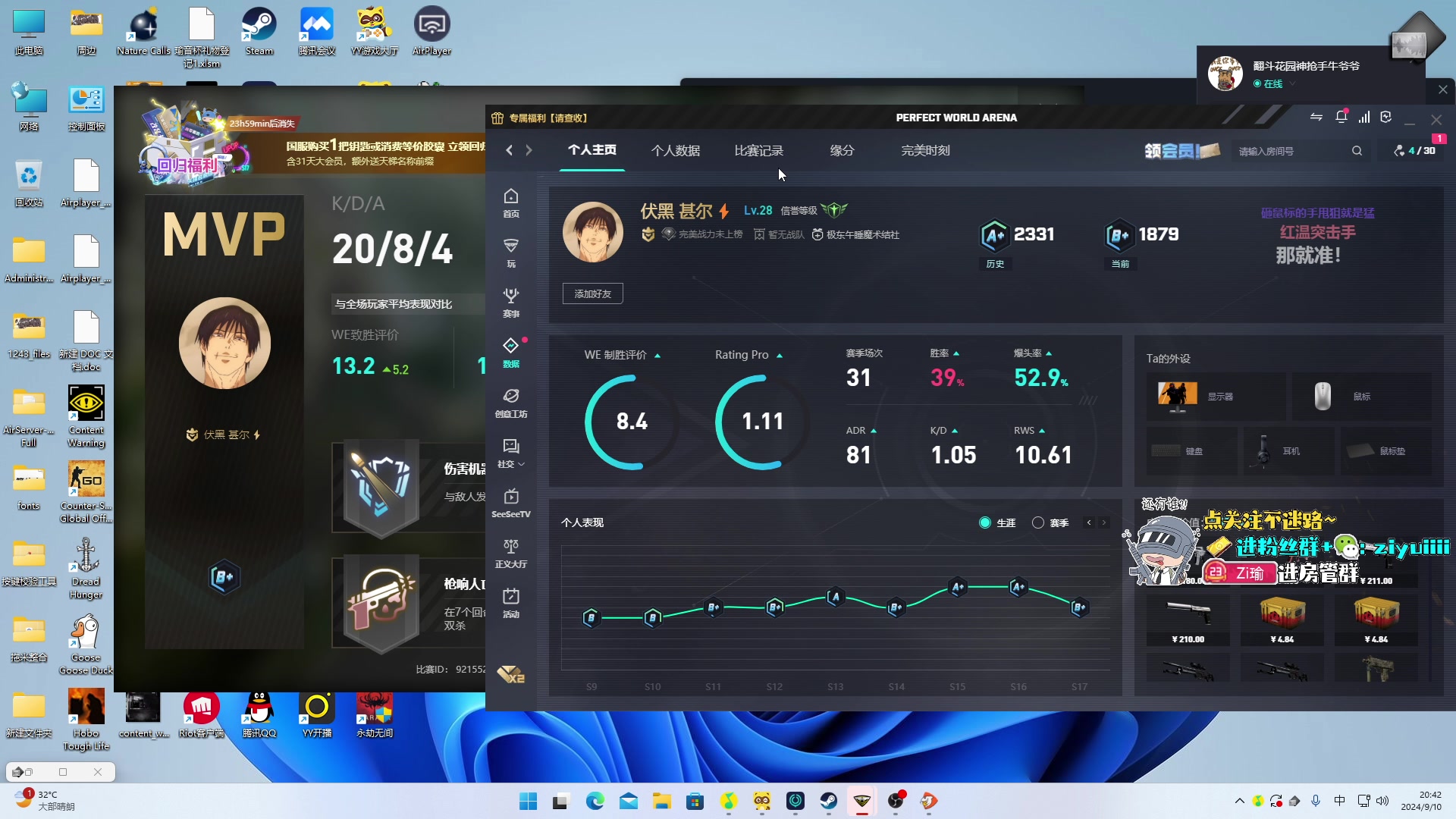Click the 领会员 membership banner

point(1181,150)
